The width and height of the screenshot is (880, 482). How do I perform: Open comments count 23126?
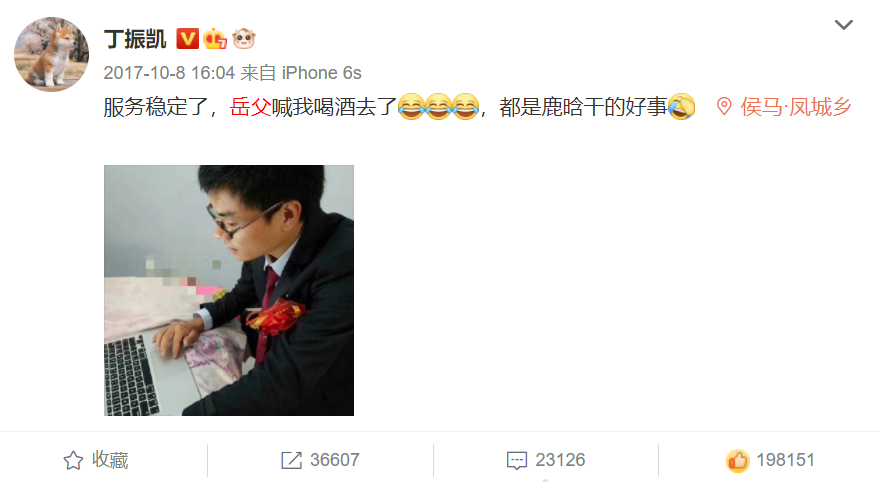point(560,460)
